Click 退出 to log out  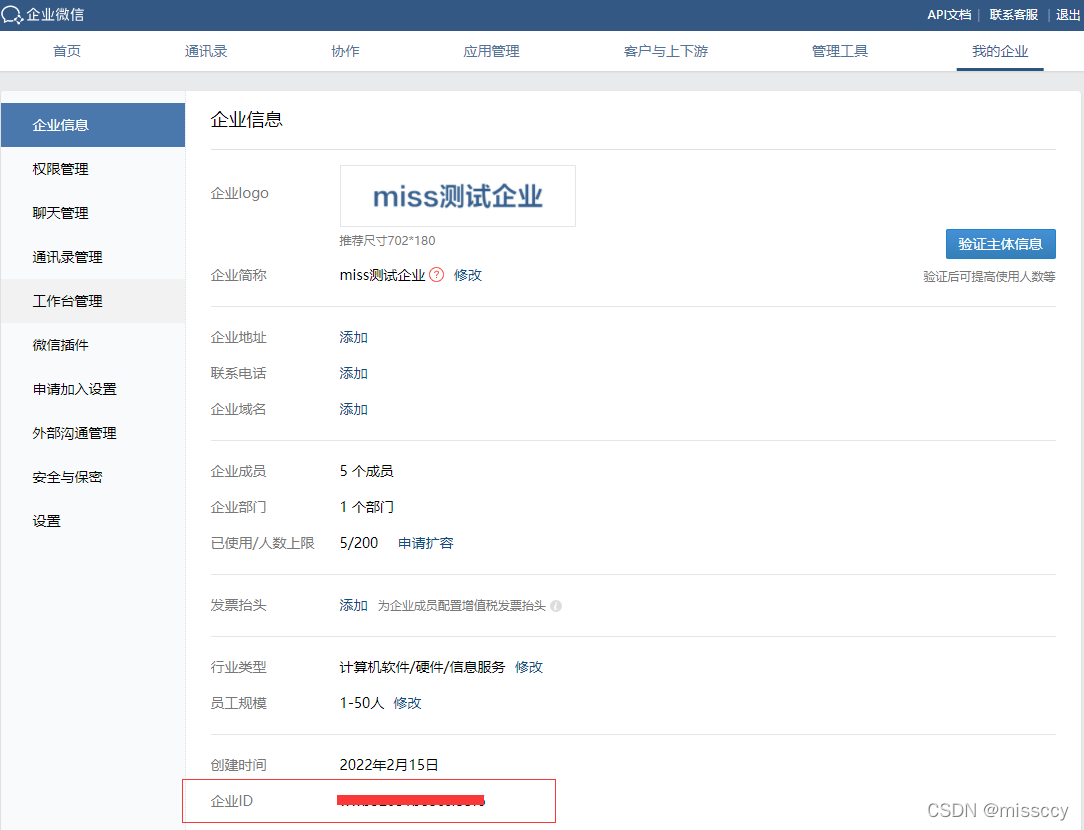tap(1068, 15)
